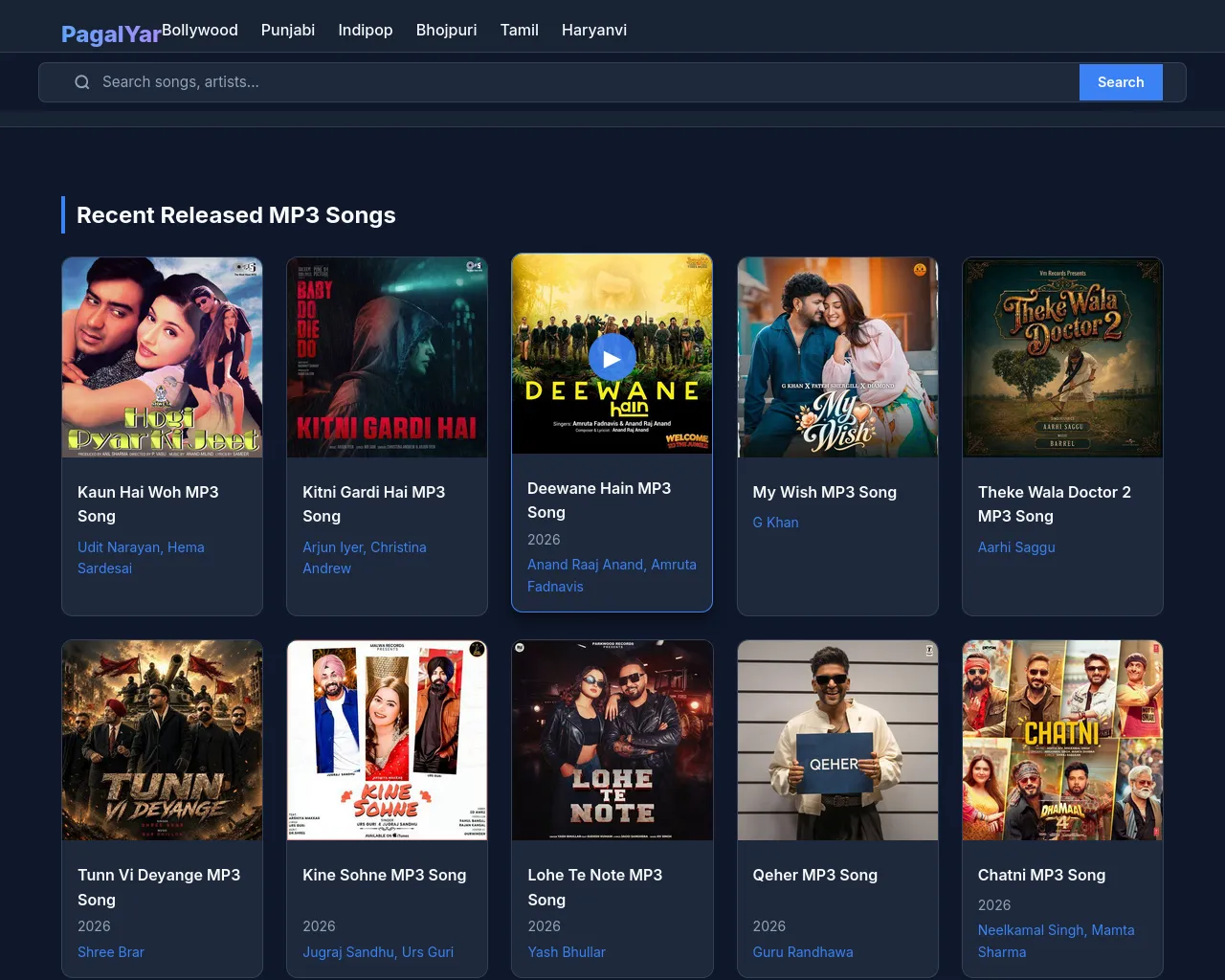Click the search magnifier icon
This screenshot has height=980, width=1225.
(82, 82)
